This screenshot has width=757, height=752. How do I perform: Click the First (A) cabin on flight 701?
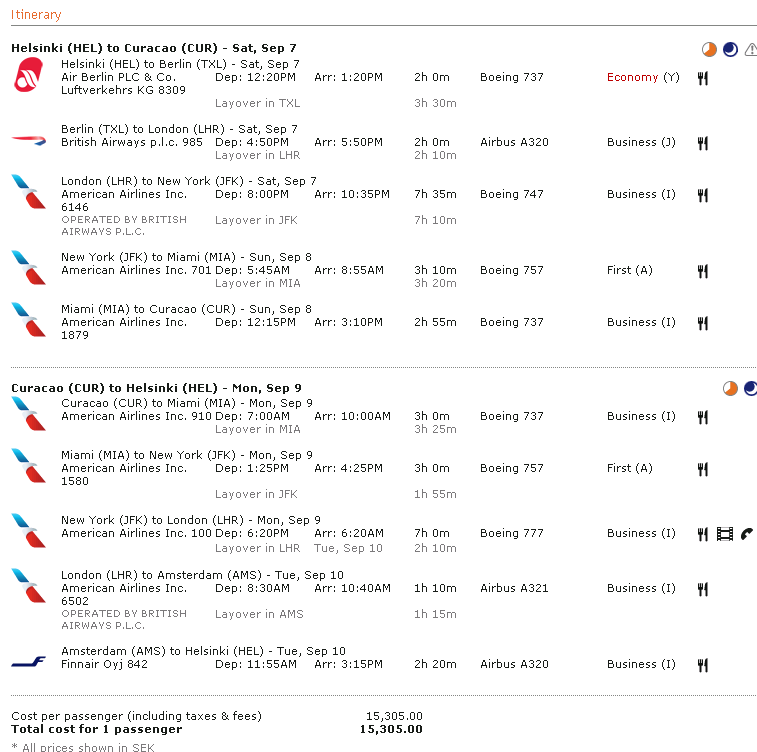[x=629, y=270]
